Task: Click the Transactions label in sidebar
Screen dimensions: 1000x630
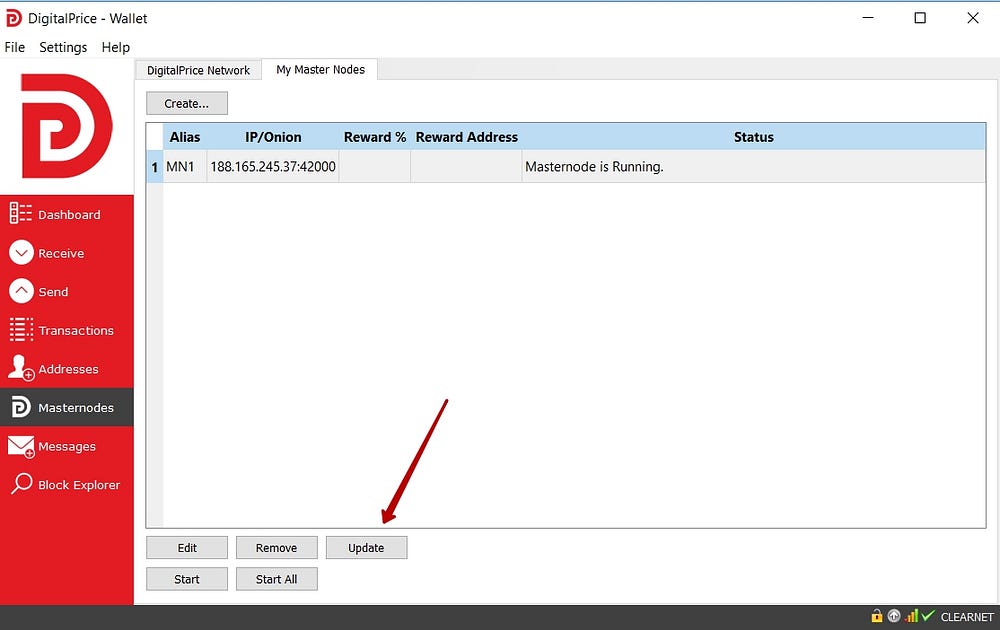Action: (76, 330)
